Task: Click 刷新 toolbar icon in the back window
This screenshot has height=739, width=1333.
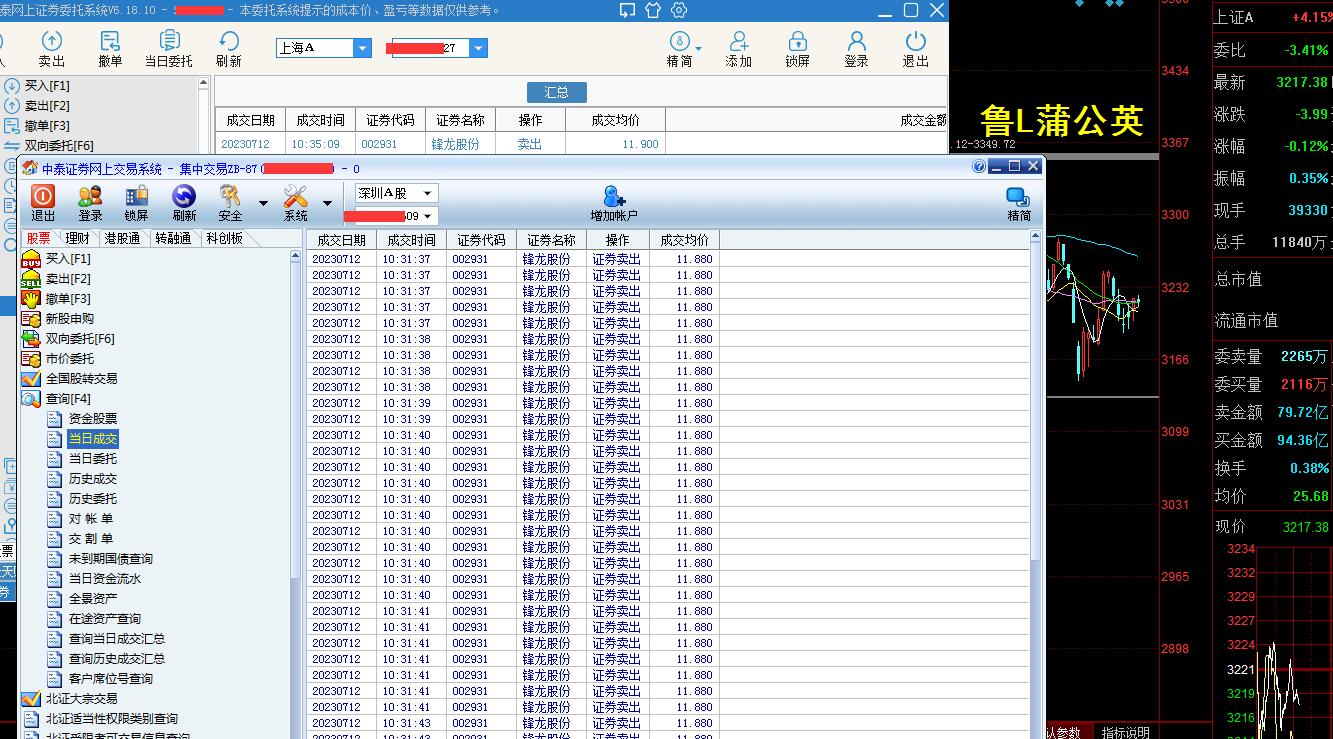Action: 229,49
